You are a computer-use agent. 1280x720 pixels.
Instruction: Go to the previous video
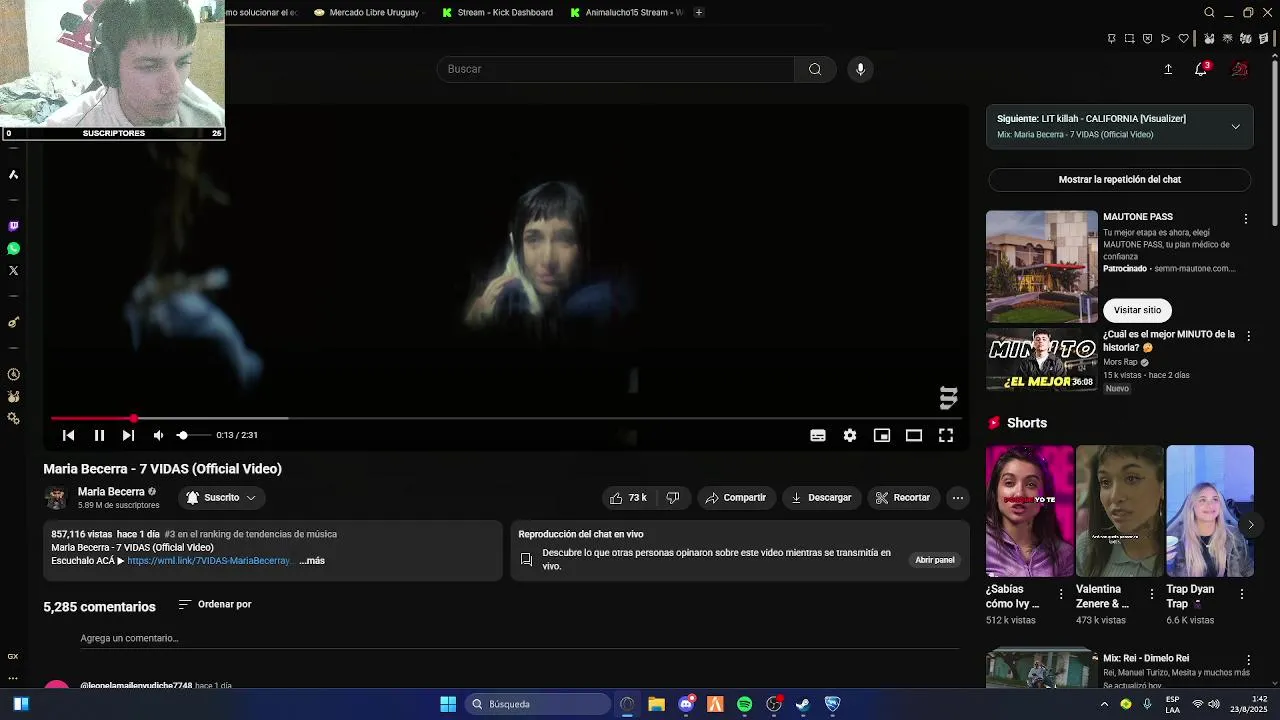pyautogui.click(x=68, y=435)
